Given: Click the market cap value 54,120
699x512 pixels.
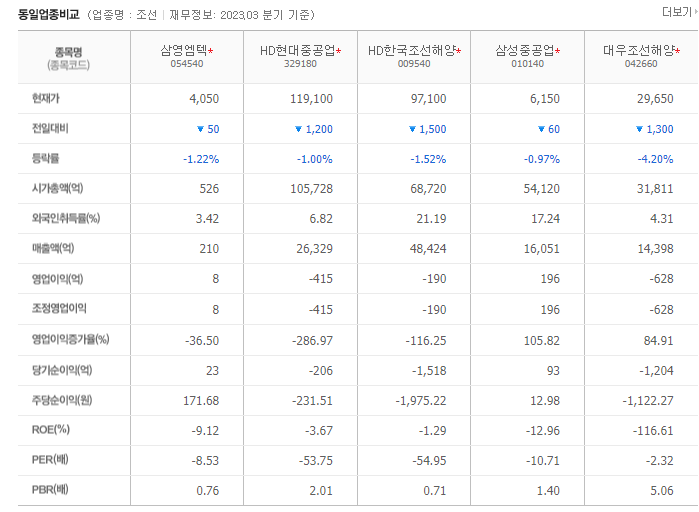Looking at the screenshot, I should tap(542, 189).
